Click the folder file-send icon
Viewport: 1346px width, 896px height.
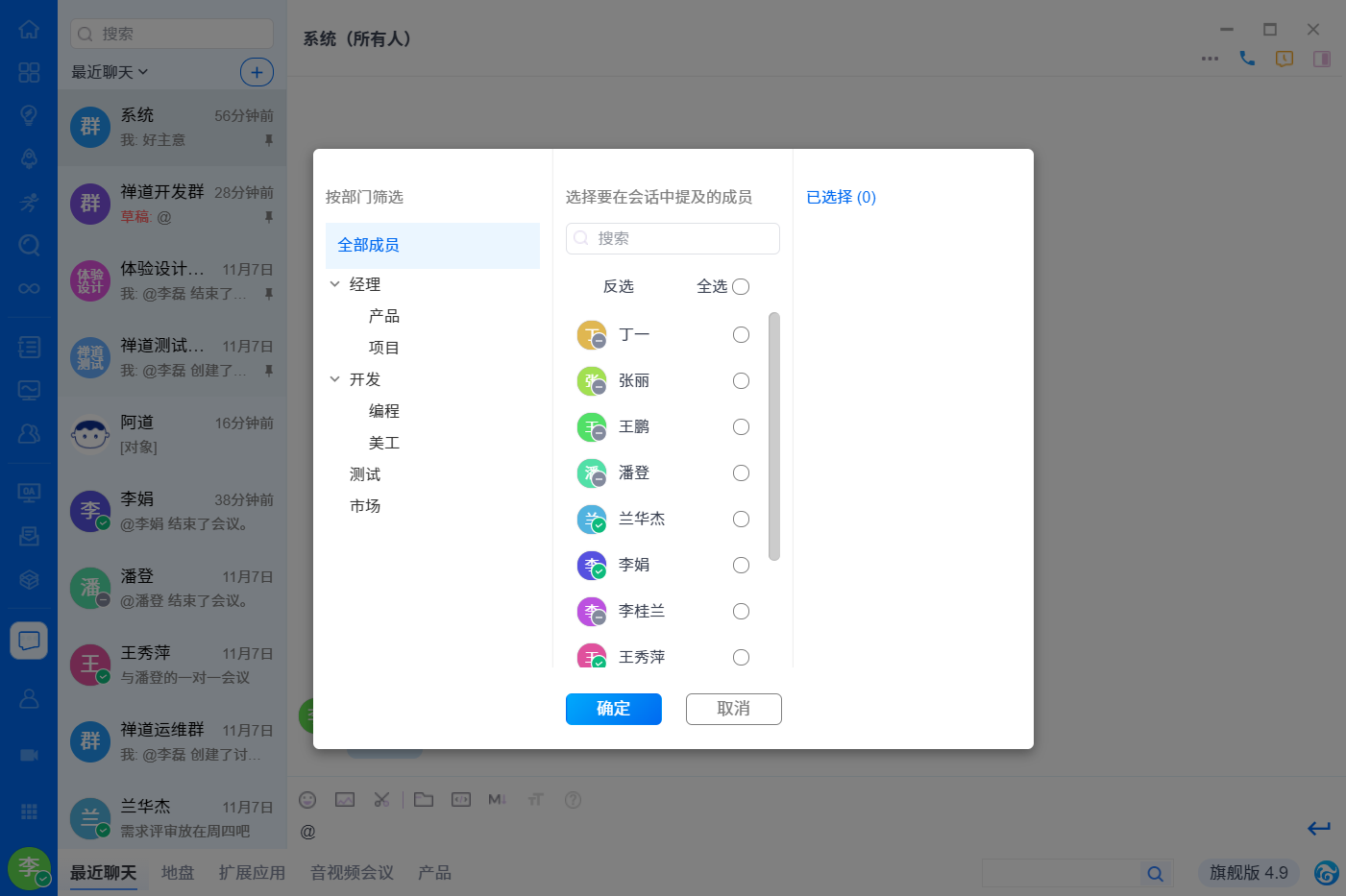tap(424, 799)
